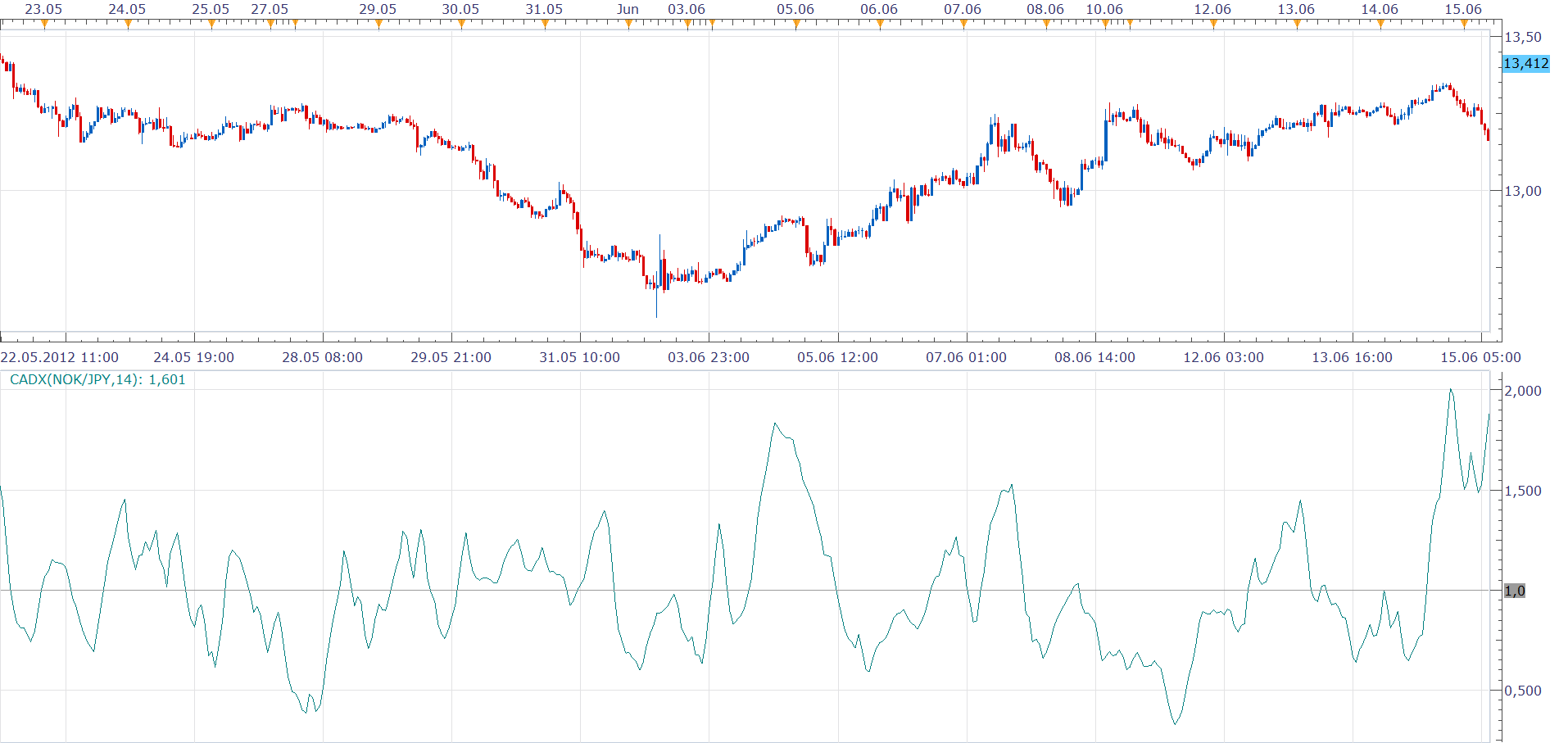Click the 15.06 date on the top ruler
The height and width of the screenshot is (743, 1568).
coord(1463,9)
